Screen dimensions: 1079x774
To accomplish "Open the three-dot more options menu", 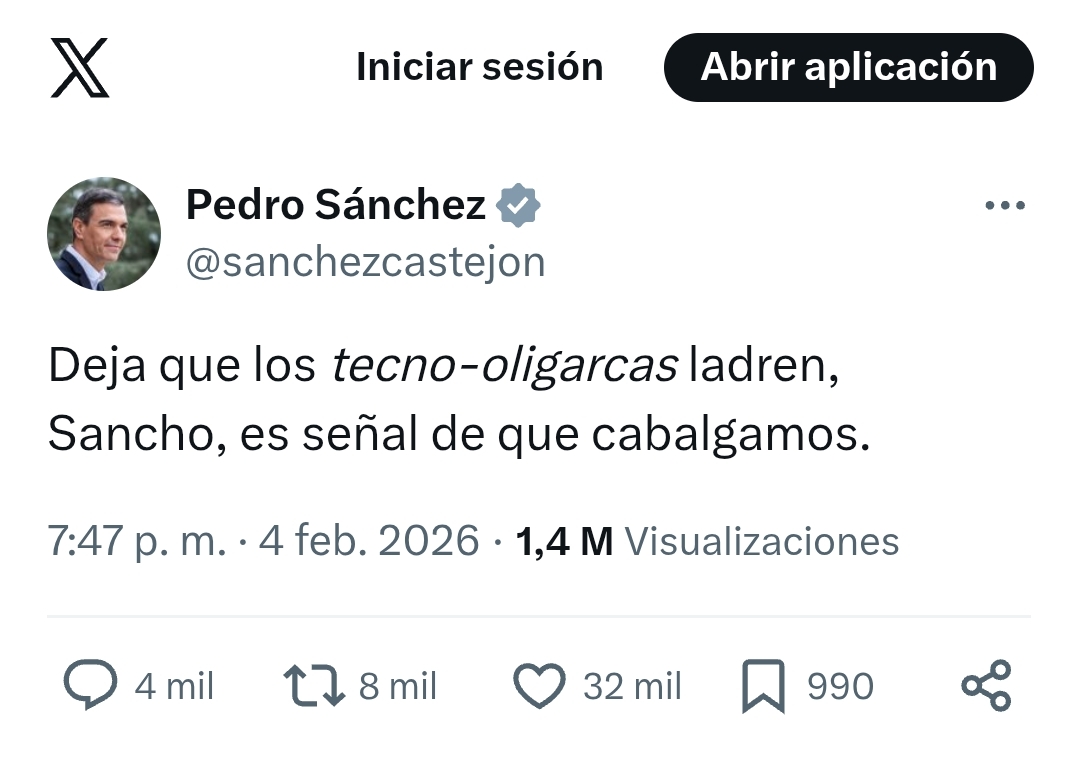I will [1004, 206].
